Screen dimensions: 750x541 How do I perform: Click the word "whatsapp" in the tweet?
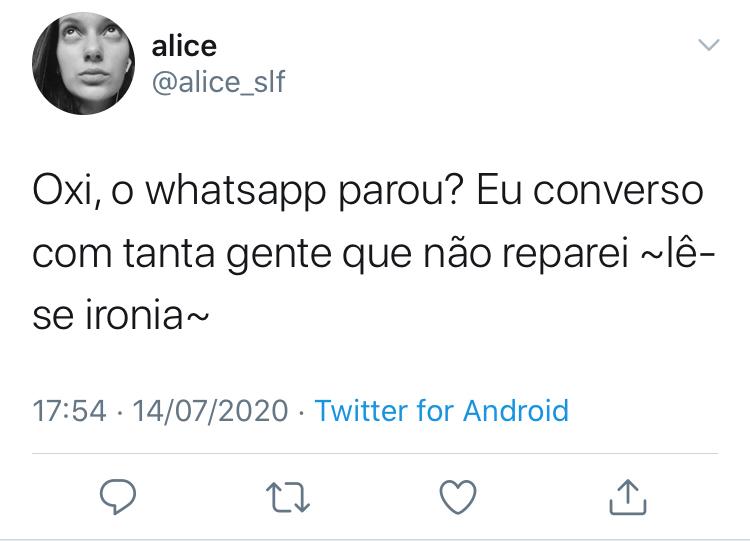[236, 192]
